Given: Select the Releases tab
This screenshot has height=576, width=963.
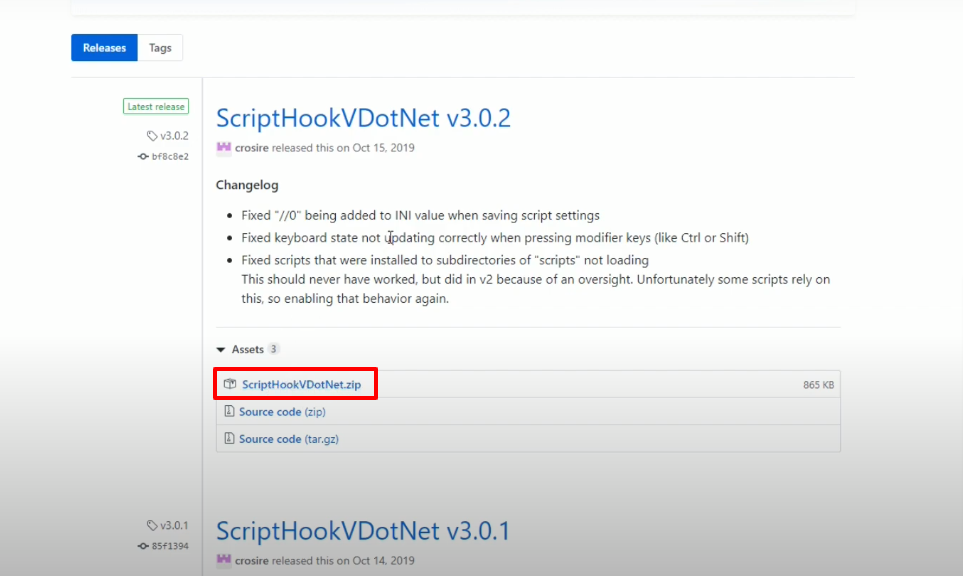Looking at the screenshot, I should click(x=104, y=48).
